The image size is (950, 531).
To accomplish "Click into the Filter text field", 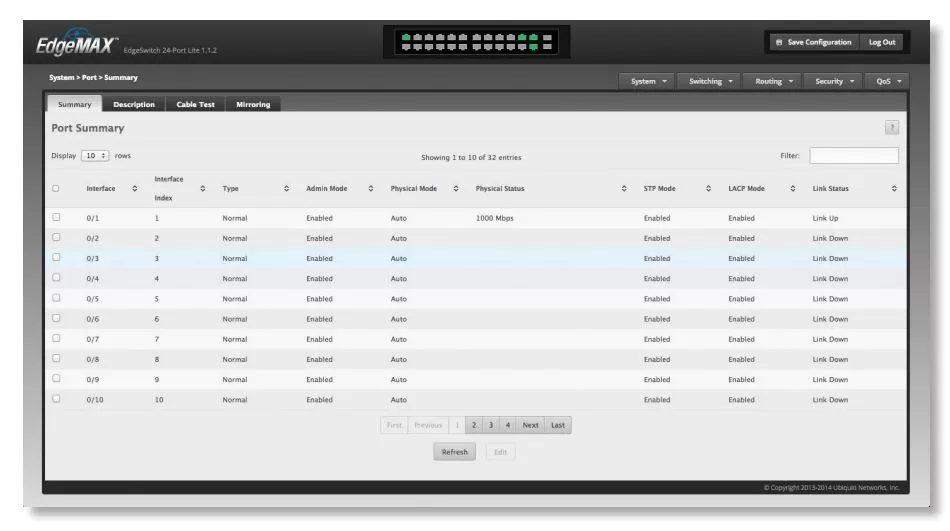I will [854, 155].
